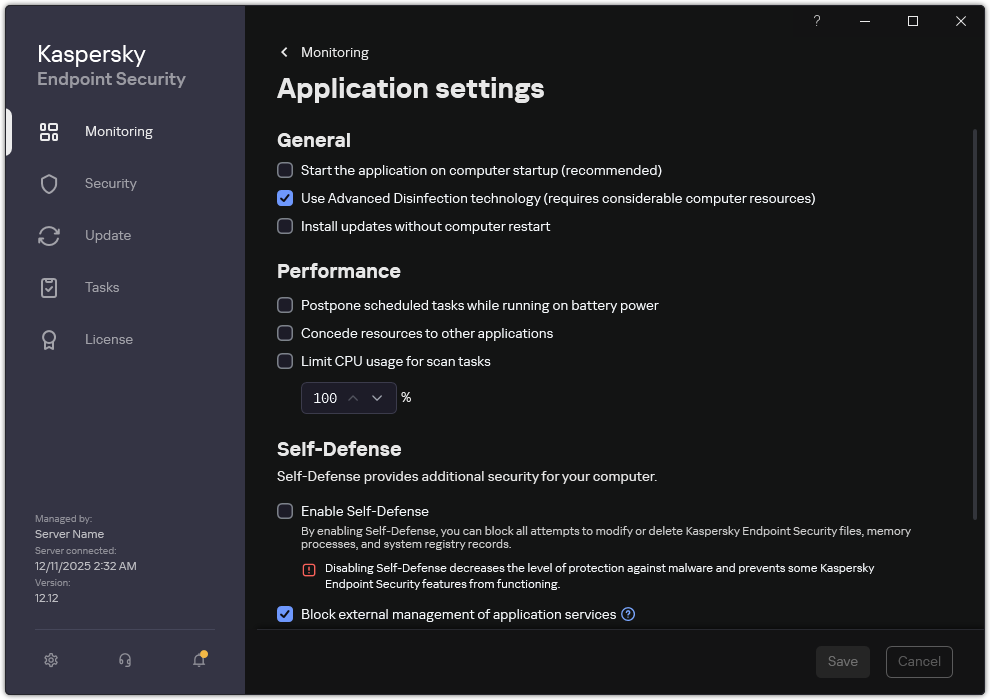Open application settings via gear icon
The height and width of the screenshot is (700, 990).
pyautogui.click(x=50, y=660)
